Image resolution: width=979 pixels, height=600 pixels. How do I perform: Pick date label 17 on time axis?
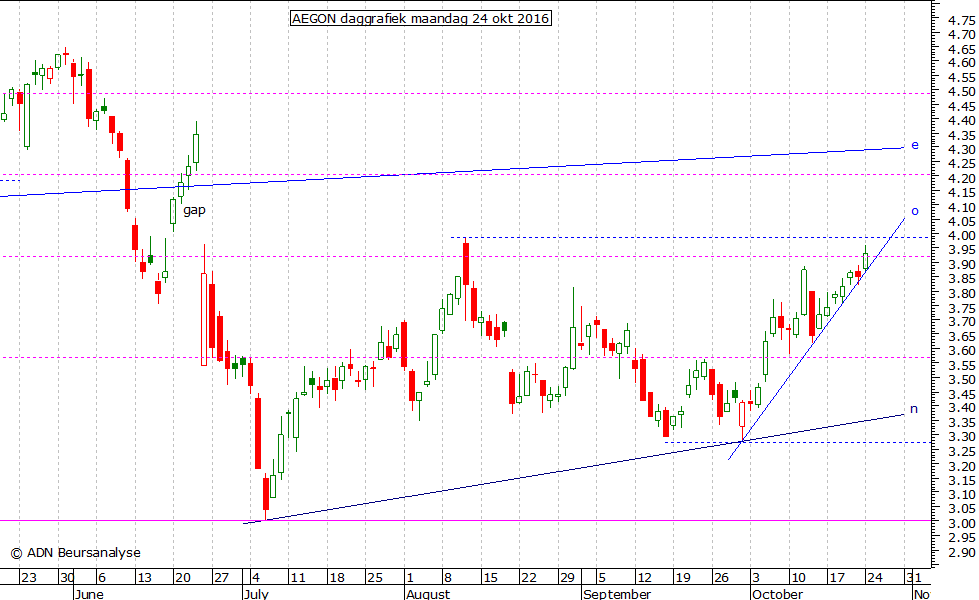[x=837, y=578]
